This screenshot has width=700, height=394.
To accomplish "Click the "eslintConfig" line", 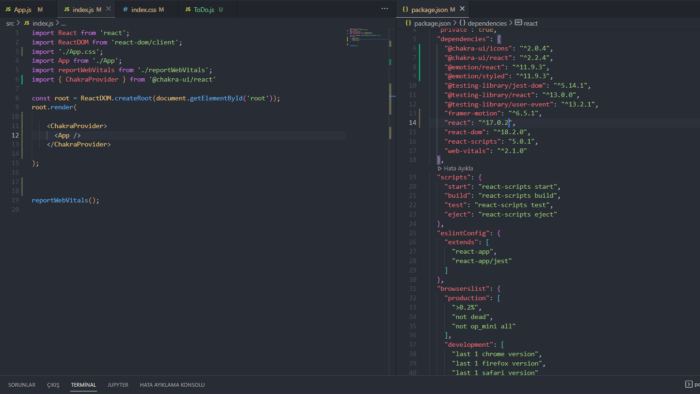I will click(469, 233).
